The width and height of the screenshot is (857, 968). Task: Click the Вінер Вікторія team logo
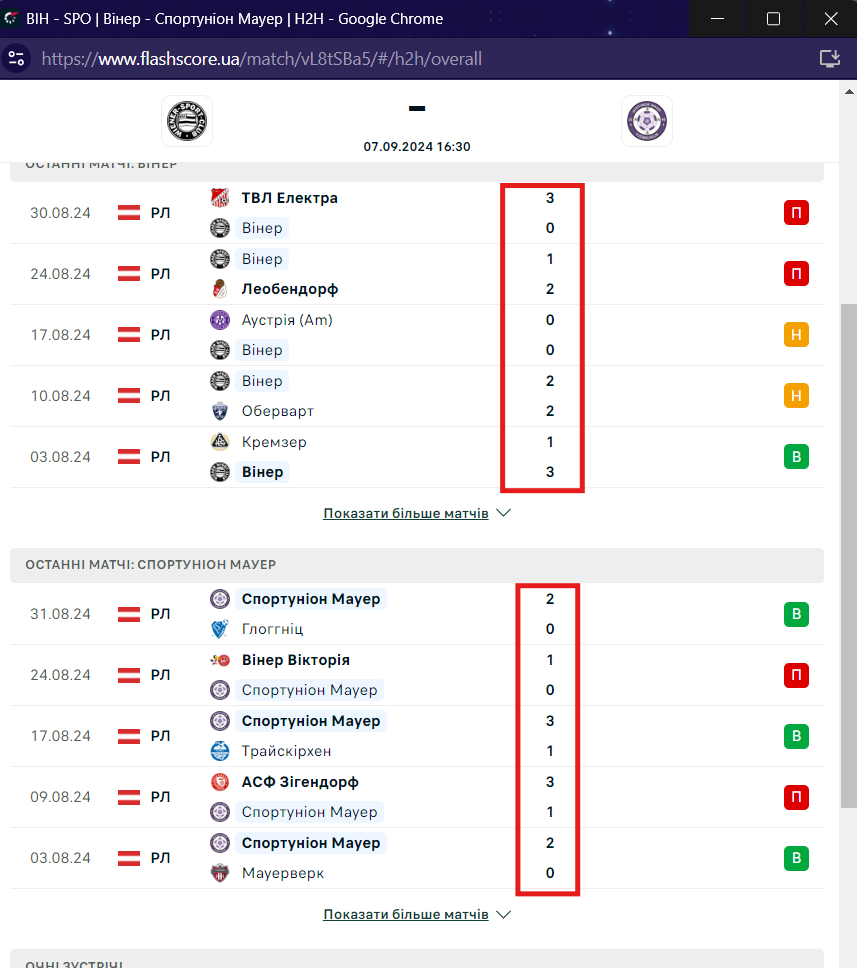[x=220, y=660]
